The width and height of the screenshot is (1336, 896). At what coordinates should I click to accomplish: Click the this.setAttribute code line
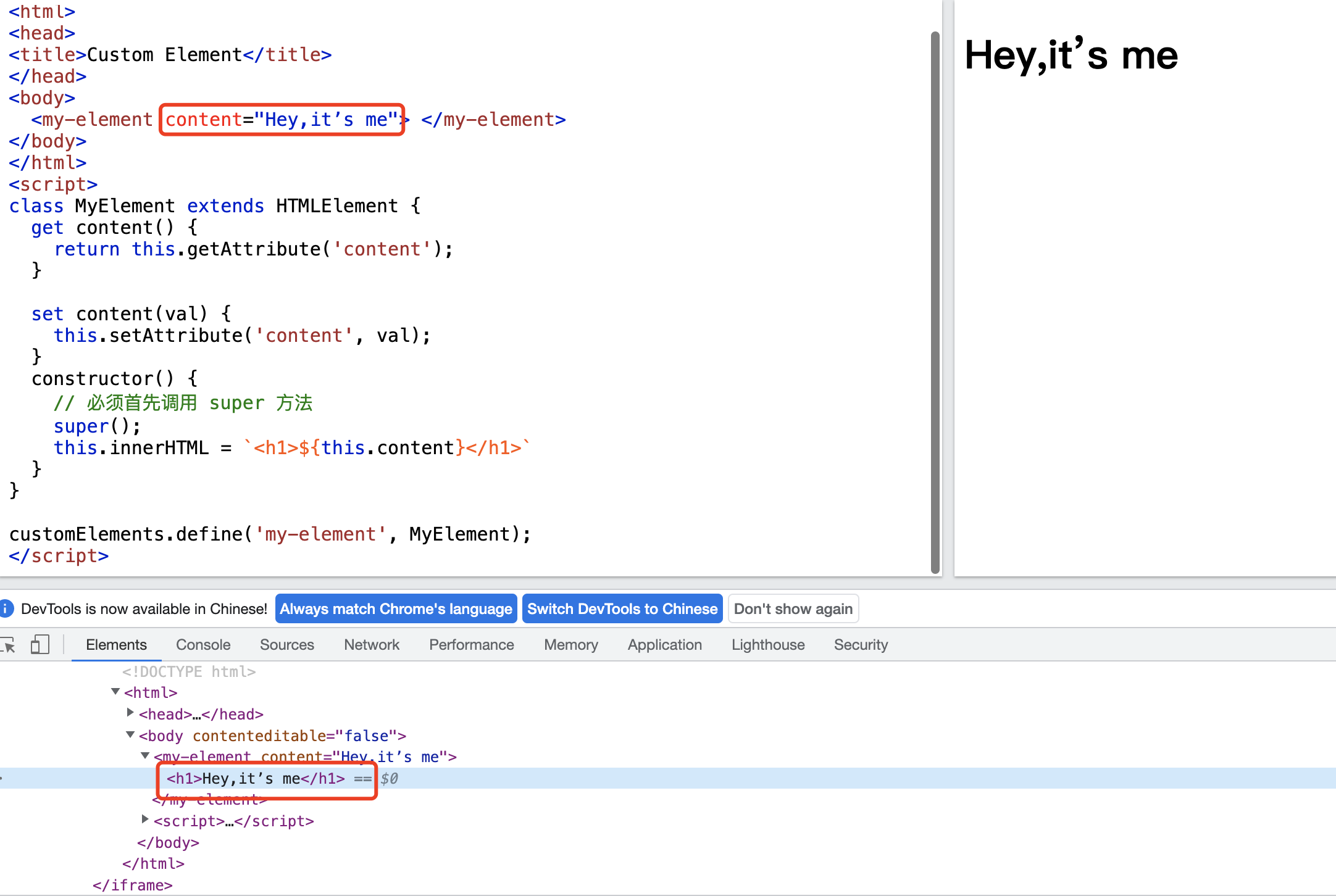tap(242, 335)
